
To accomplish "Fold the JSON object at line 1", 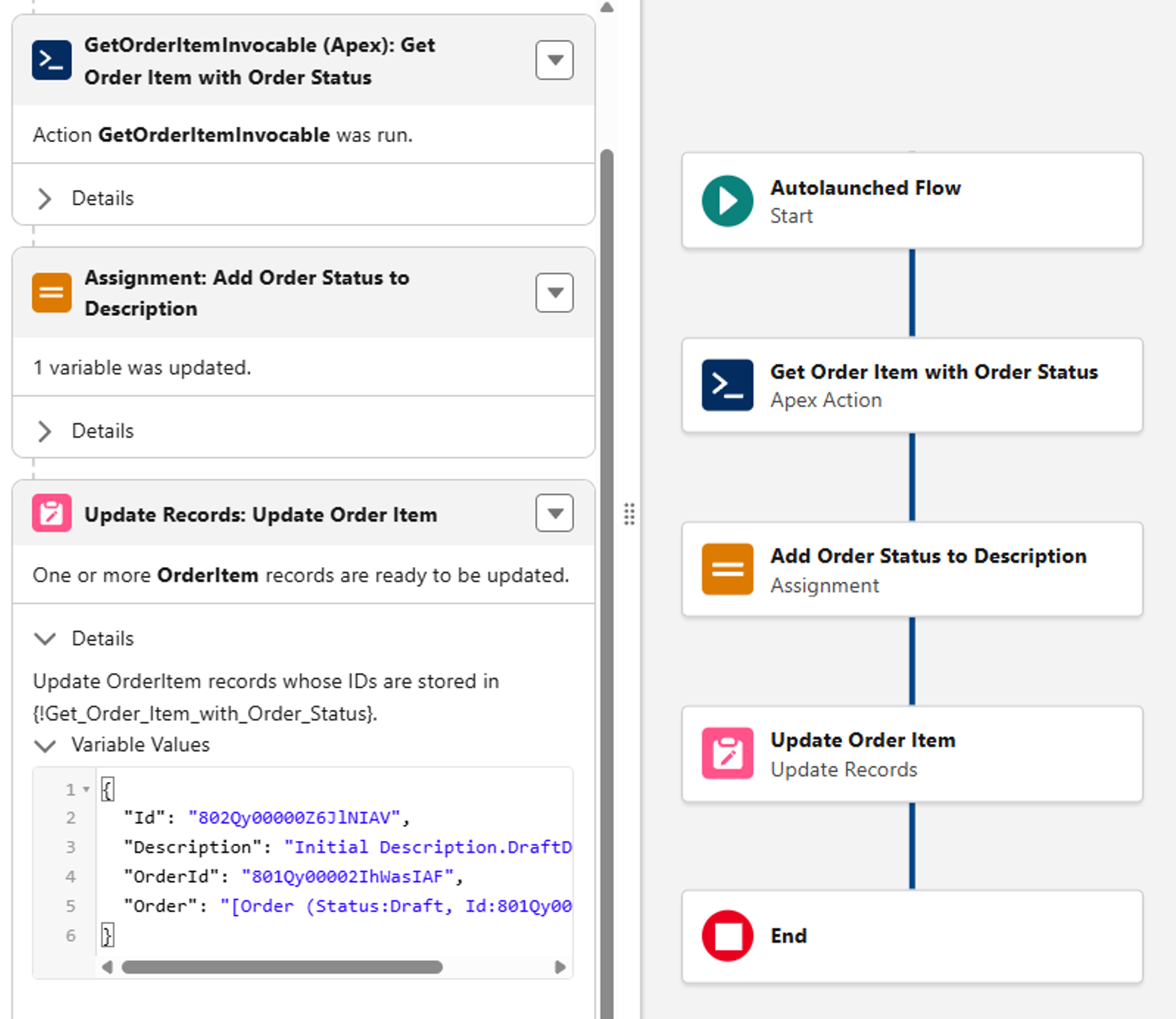I will click(87, 790).
